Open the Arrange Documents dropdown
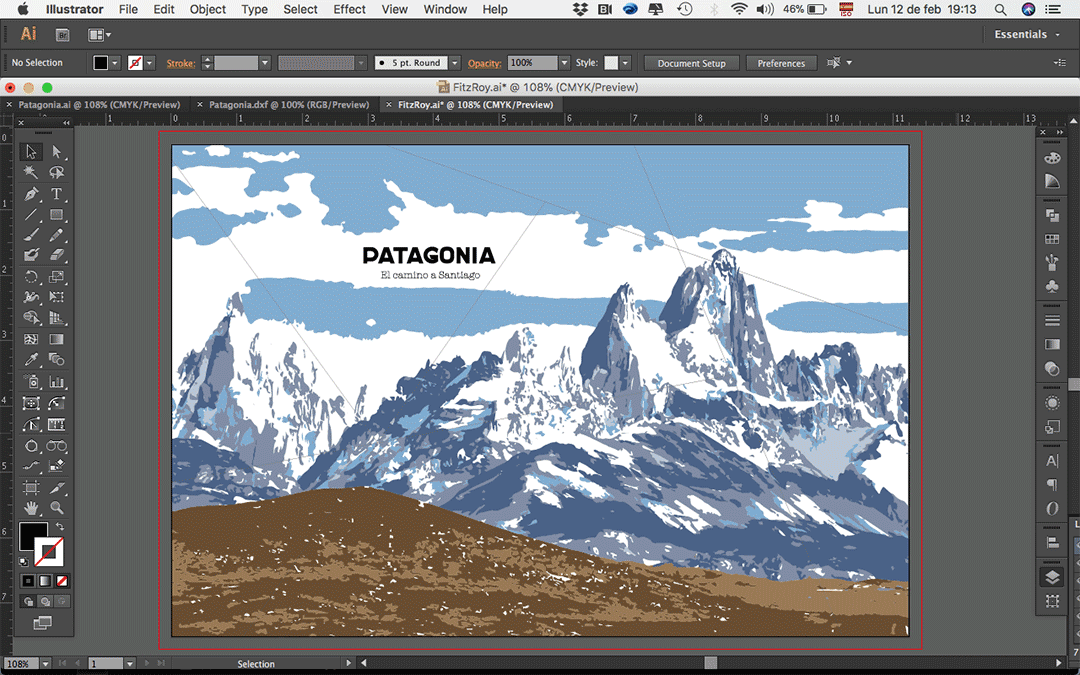 coord(99,34)
